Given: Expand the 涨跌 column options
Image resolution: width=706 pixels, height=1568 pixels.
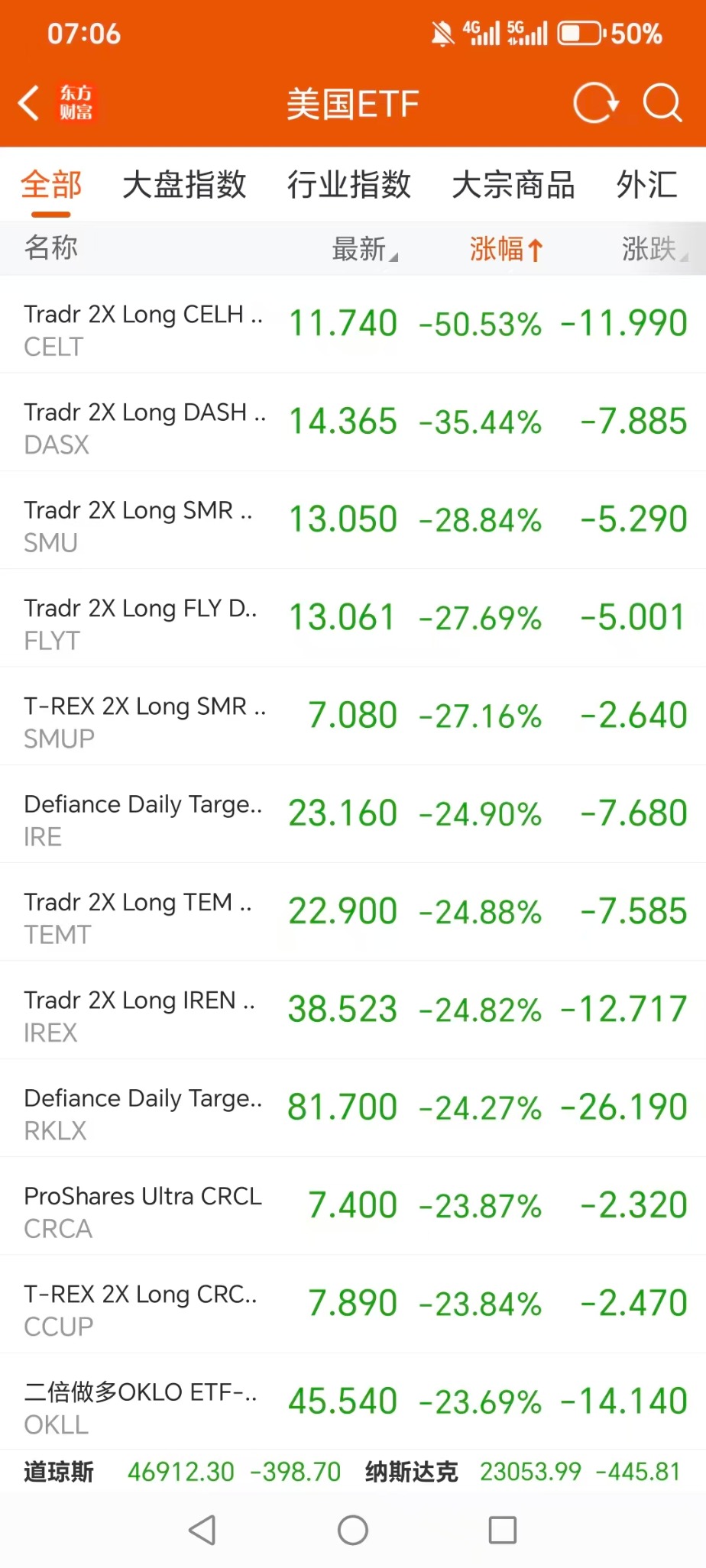Looking at the screenshot, I should pos(653,249).
